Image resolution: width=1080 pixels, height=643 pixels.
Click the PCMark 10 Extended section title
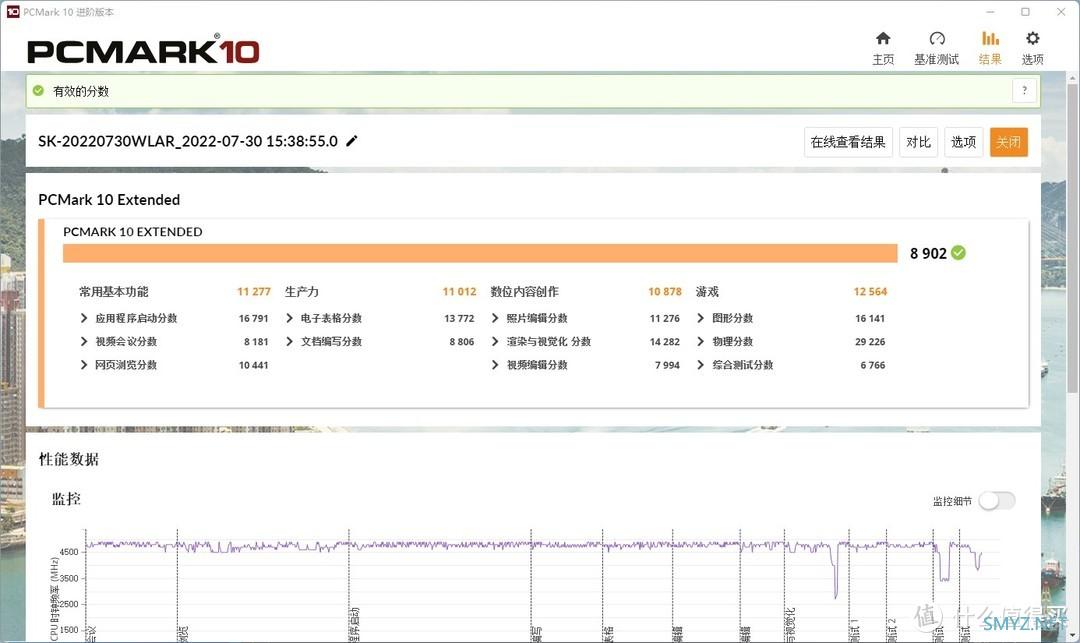(109, 200)
